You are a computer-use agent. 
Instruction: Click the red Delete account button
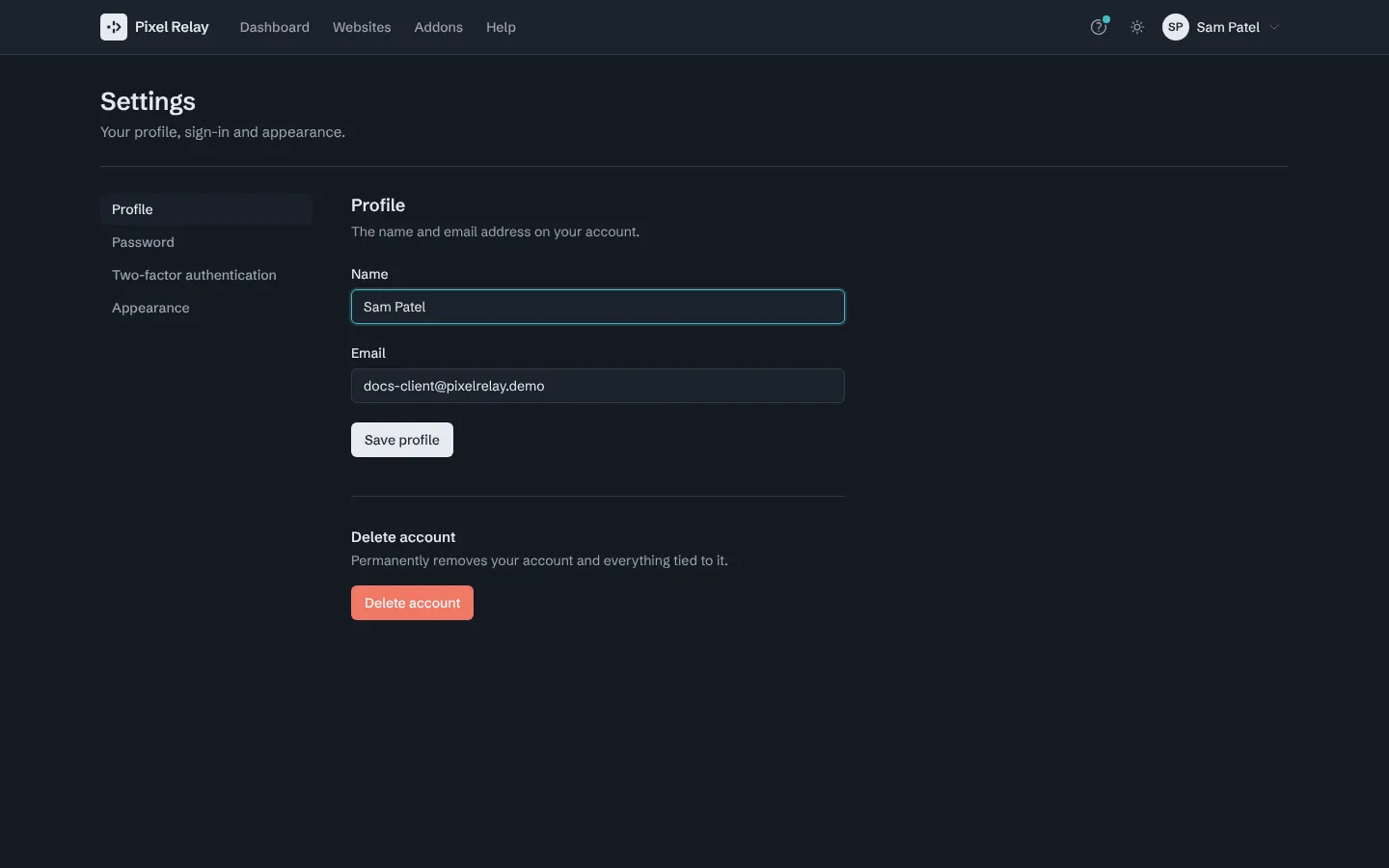click(412, 603)
